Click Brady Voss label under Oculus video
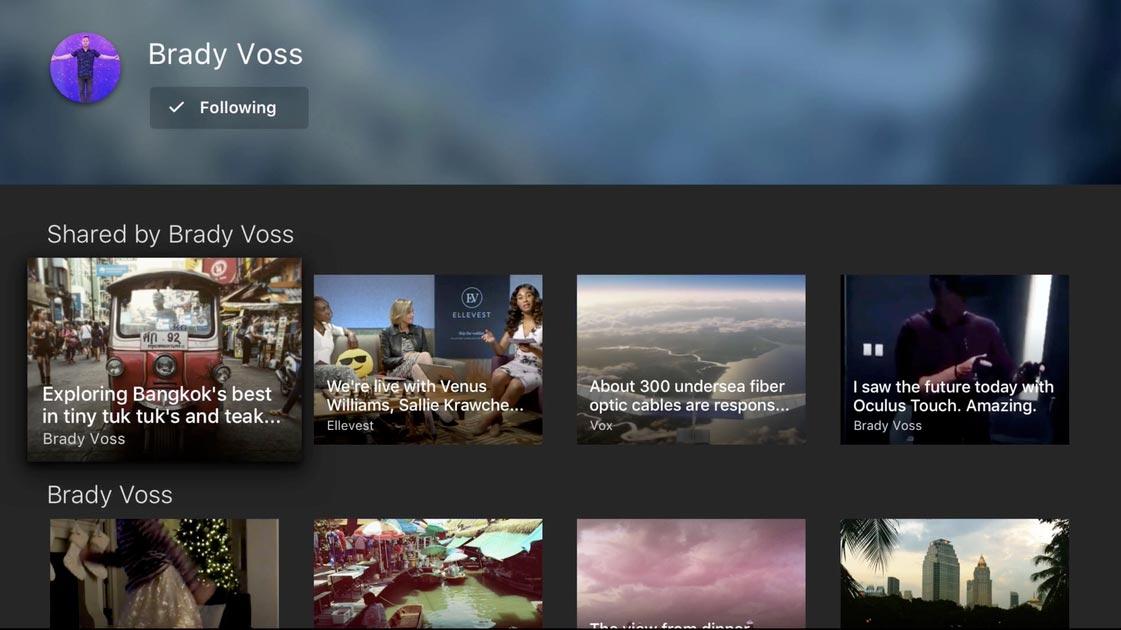This screenshot has width=1121, height=630. pos(887,425)
